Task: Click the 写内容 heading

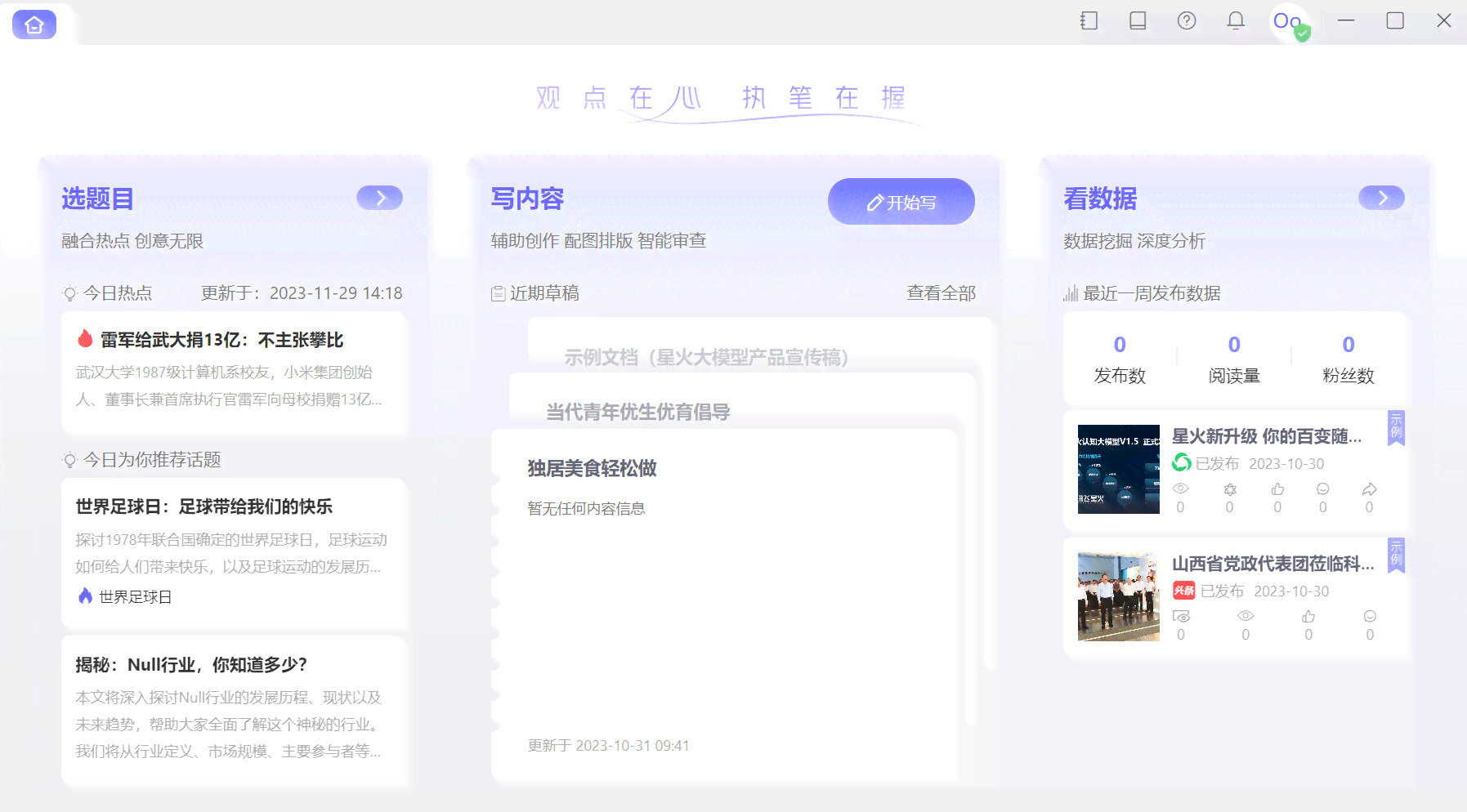Action: click(527, 199)
